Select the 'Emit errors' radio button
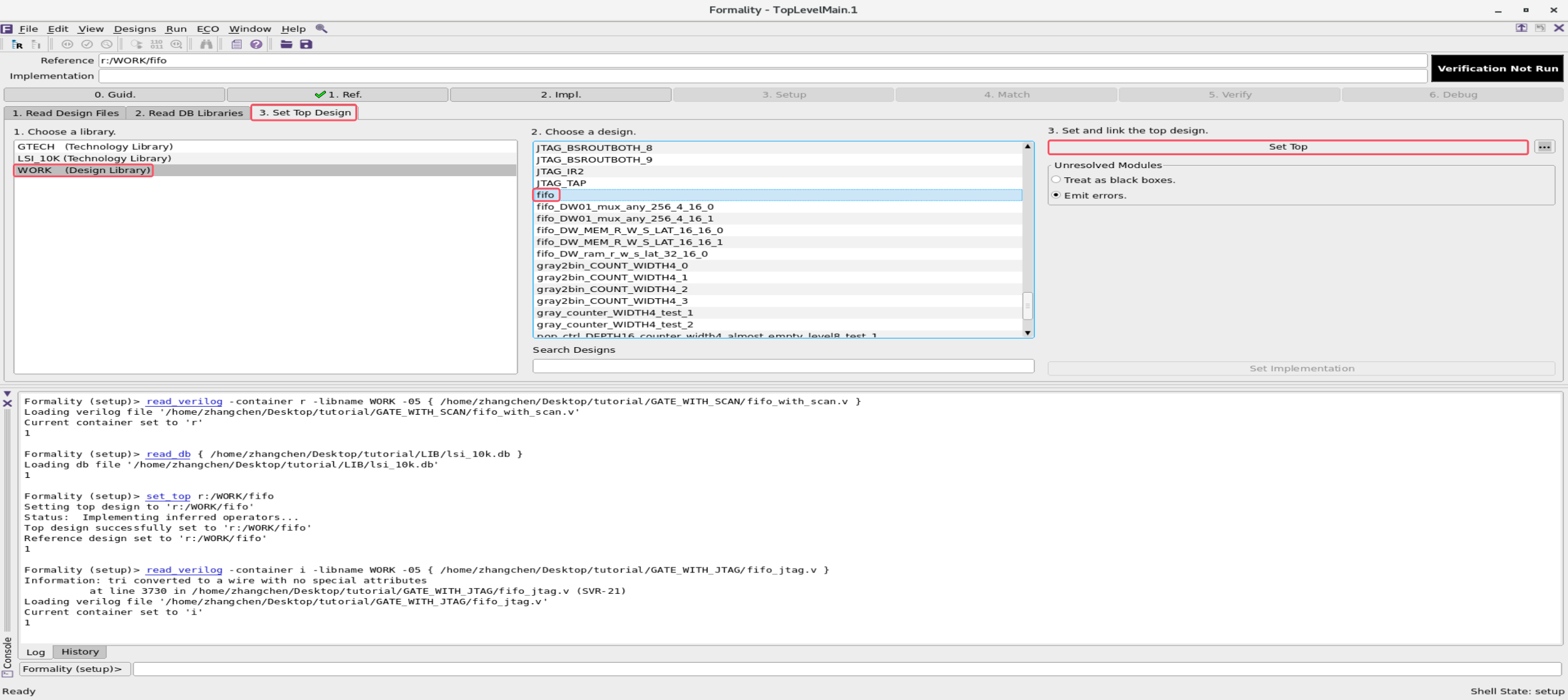Image resolution: width=1568 pixels, height=700 pixels. tap(1056, 194)
